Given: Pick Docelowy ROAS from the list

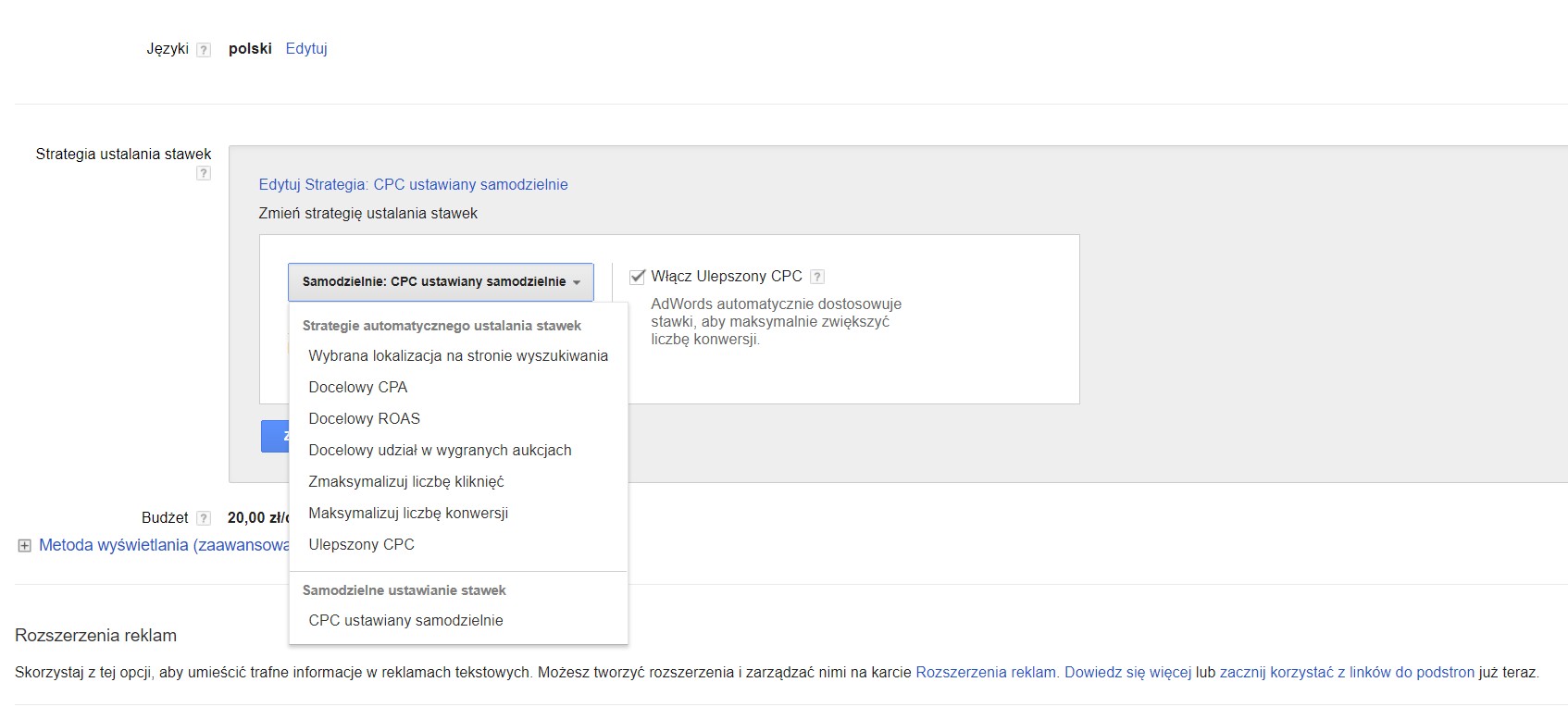Looking at the screenshot, I should pyautogui.click(x=364, y=419).
